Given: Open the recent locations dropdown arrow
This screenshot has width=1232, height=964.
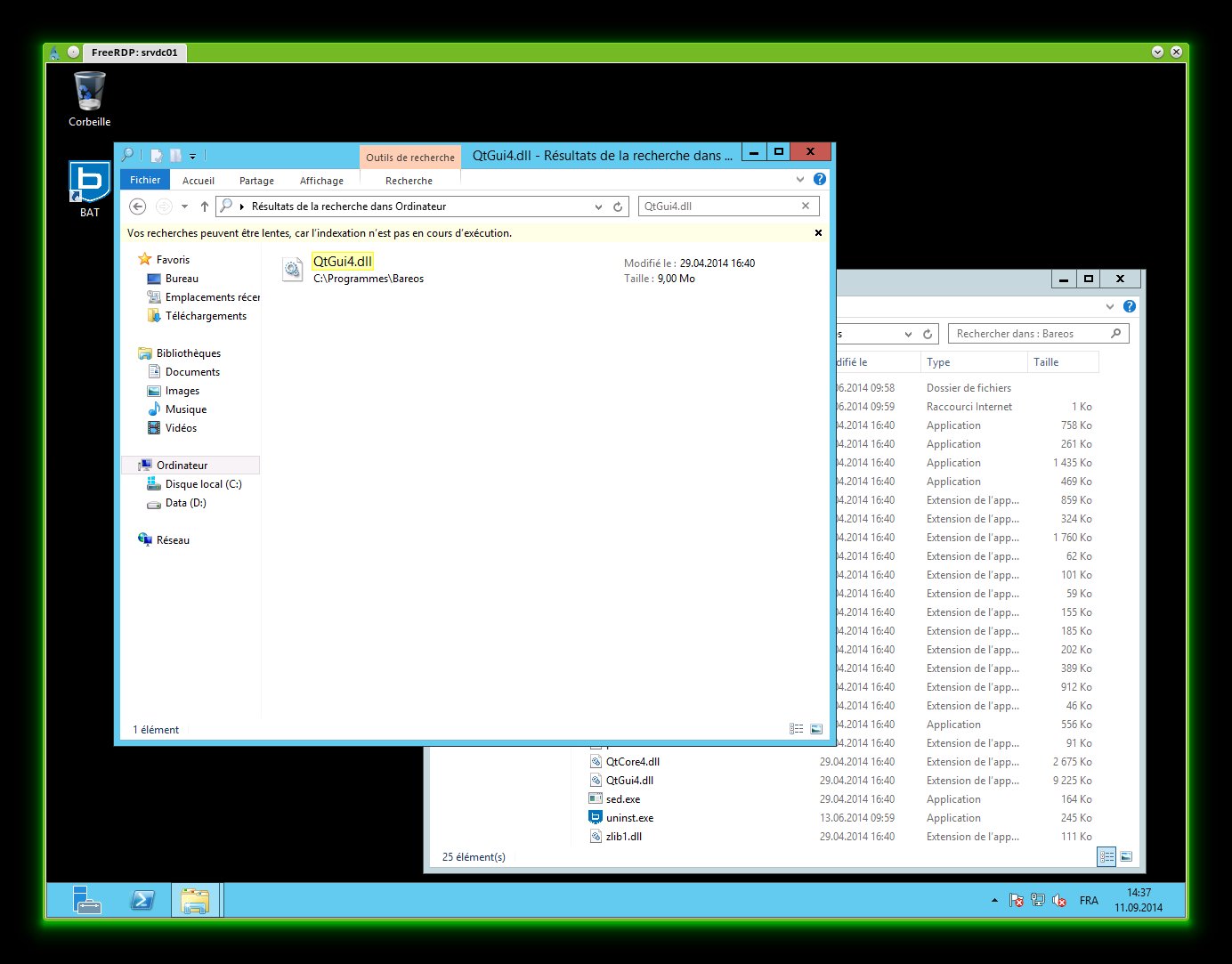Looking at the screenshot, I should [184, 207].
